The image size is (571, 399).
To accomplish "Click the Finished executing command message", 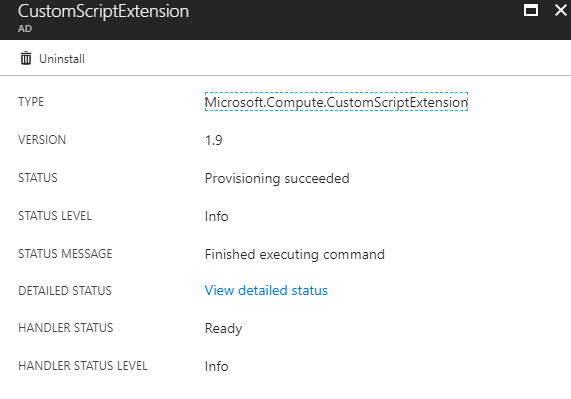I will pyautogui.click(x=295, y=254).
